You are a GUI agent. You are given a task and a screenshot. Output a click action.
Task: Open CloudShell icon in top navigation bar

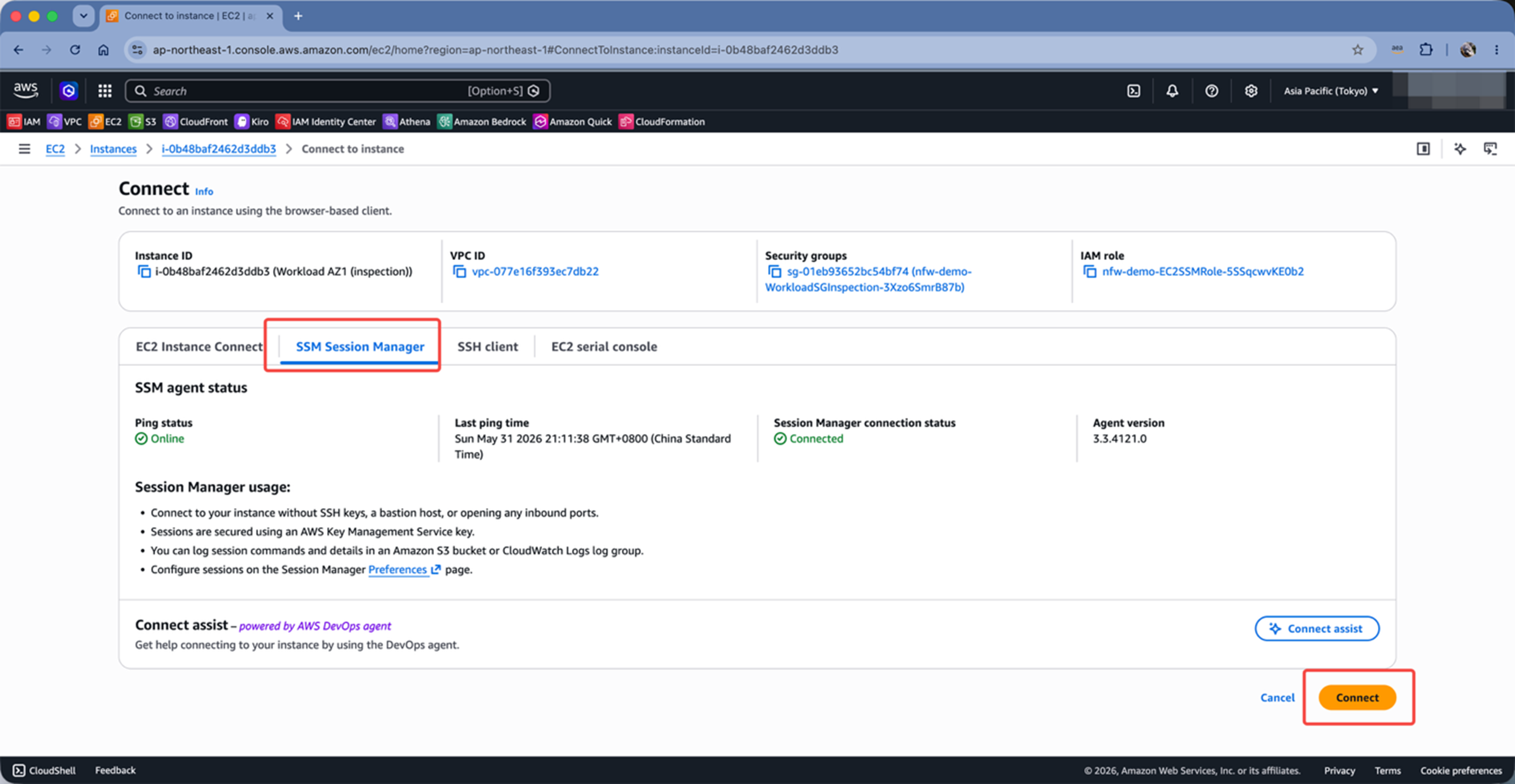pyautogui.click(x=1133, y=90)
